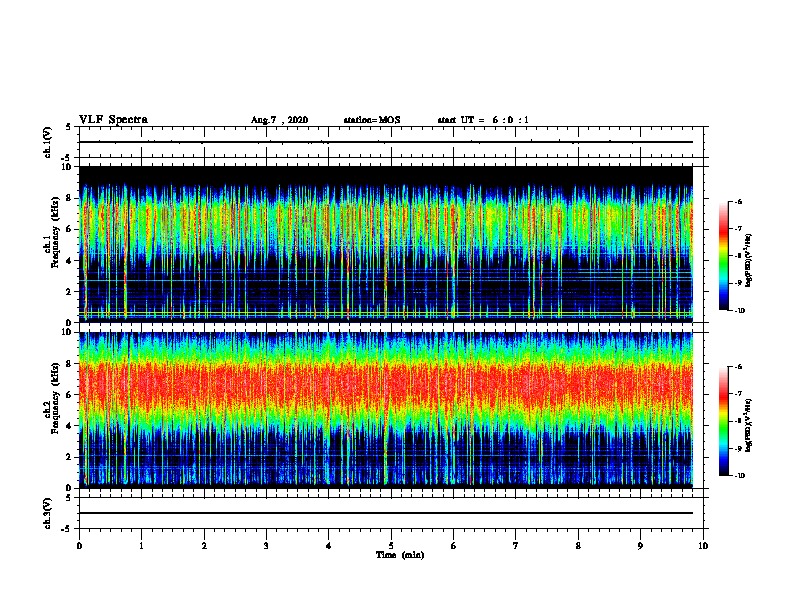Viewport: 792px width, 612px height.
Task: Click the log(PSD) label beside ch.2 colorbar
Action: click(x=748, y=425)
